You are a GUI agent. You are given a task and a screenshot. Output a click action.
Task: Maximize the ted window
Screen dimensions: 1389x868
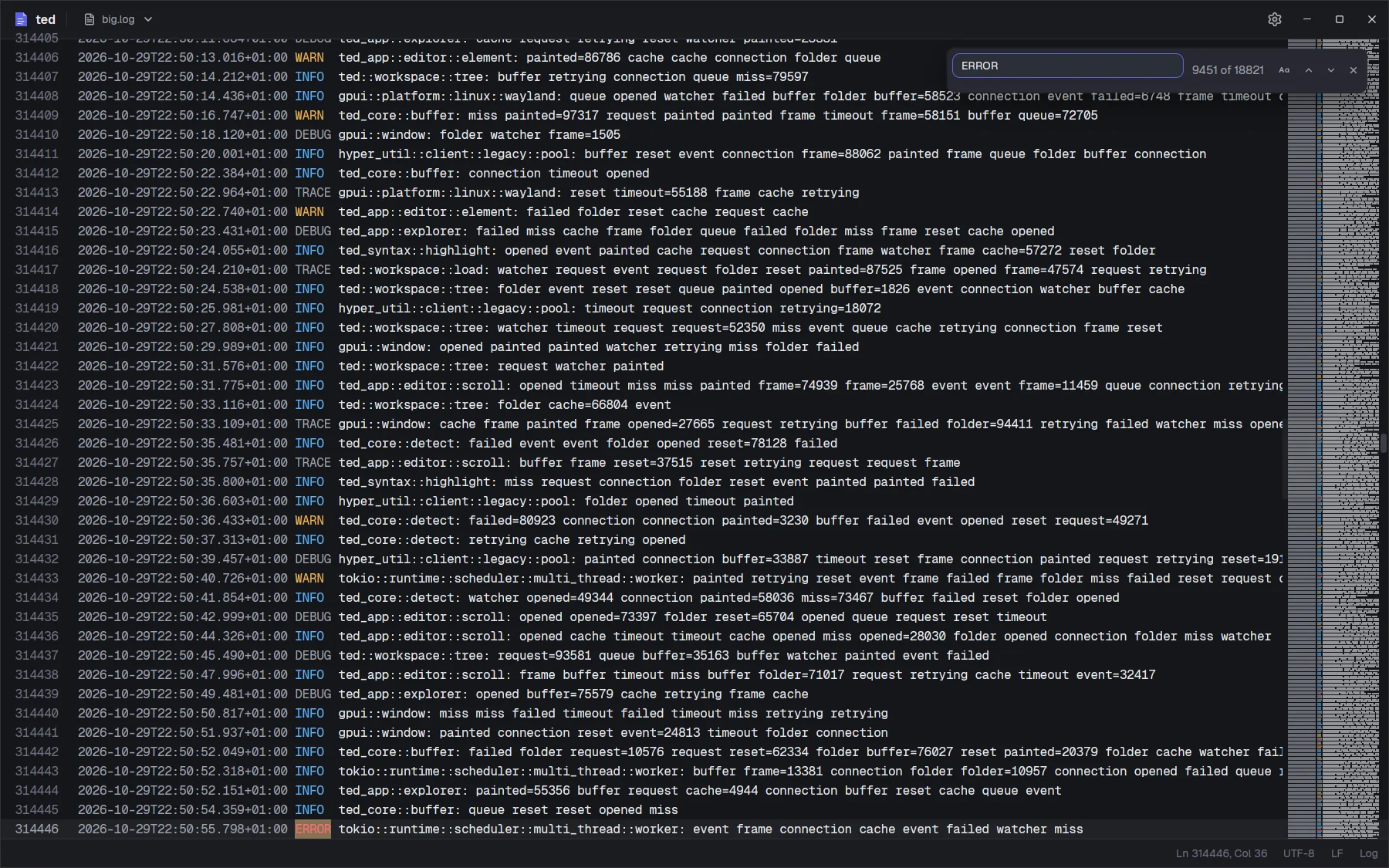[x=1339, y=19]
